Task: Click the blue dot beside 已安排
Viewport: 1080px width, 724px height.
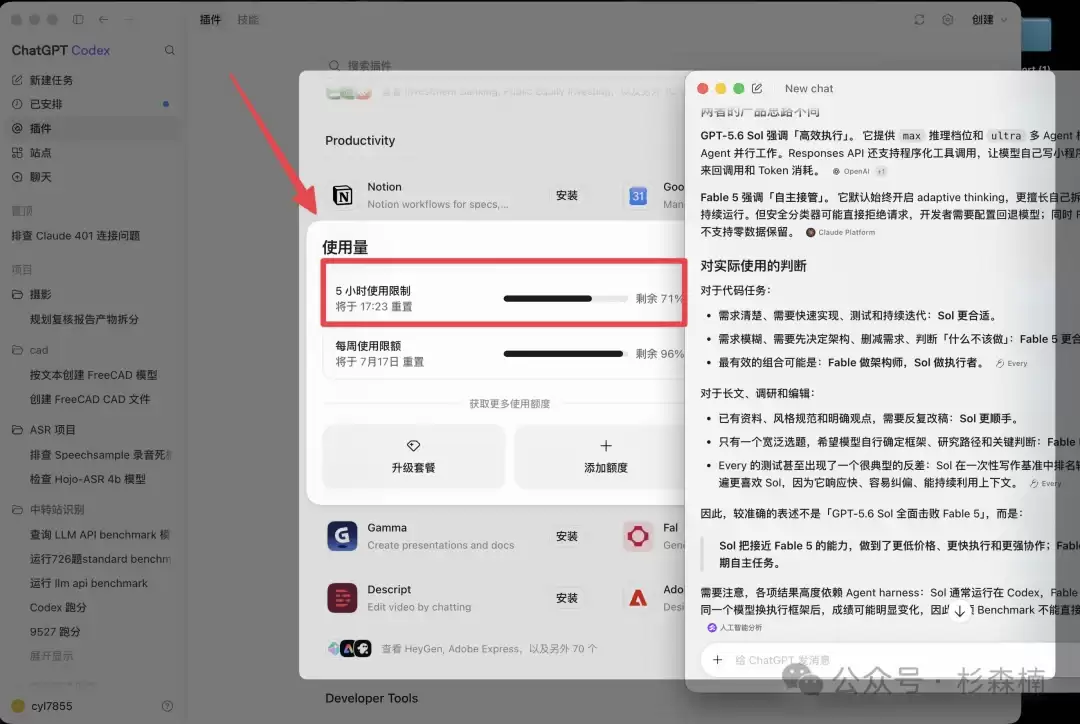Action: [166, 104]
